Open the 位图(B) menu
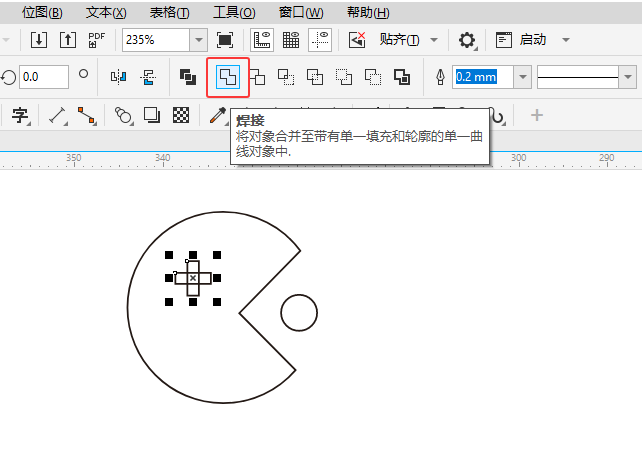Viewport: 642px width, 473px height. point(42,13)
